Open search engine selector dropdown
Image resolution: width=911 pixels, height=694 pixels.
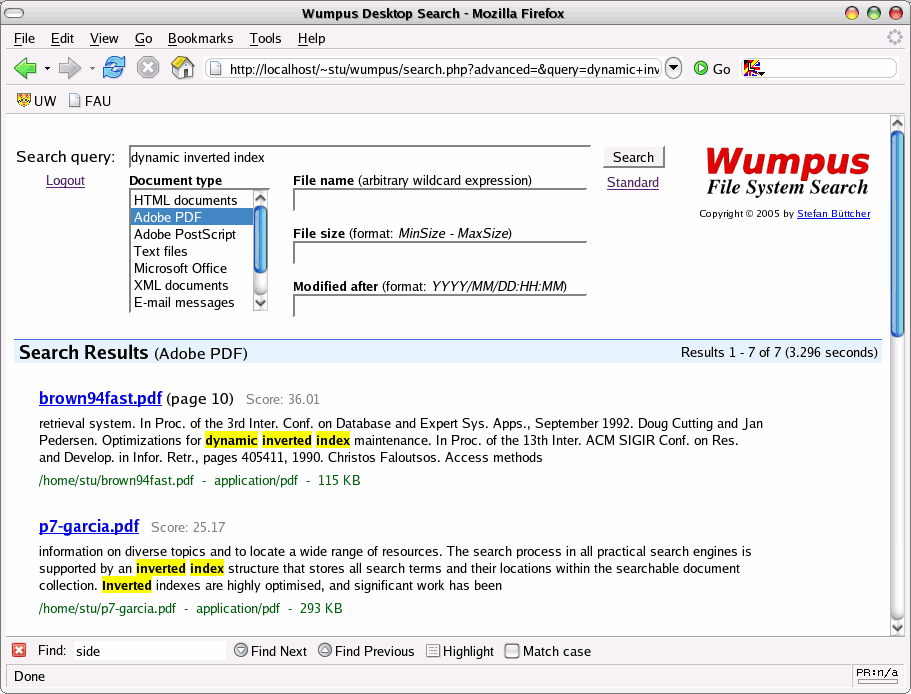(x=753, y=69)
